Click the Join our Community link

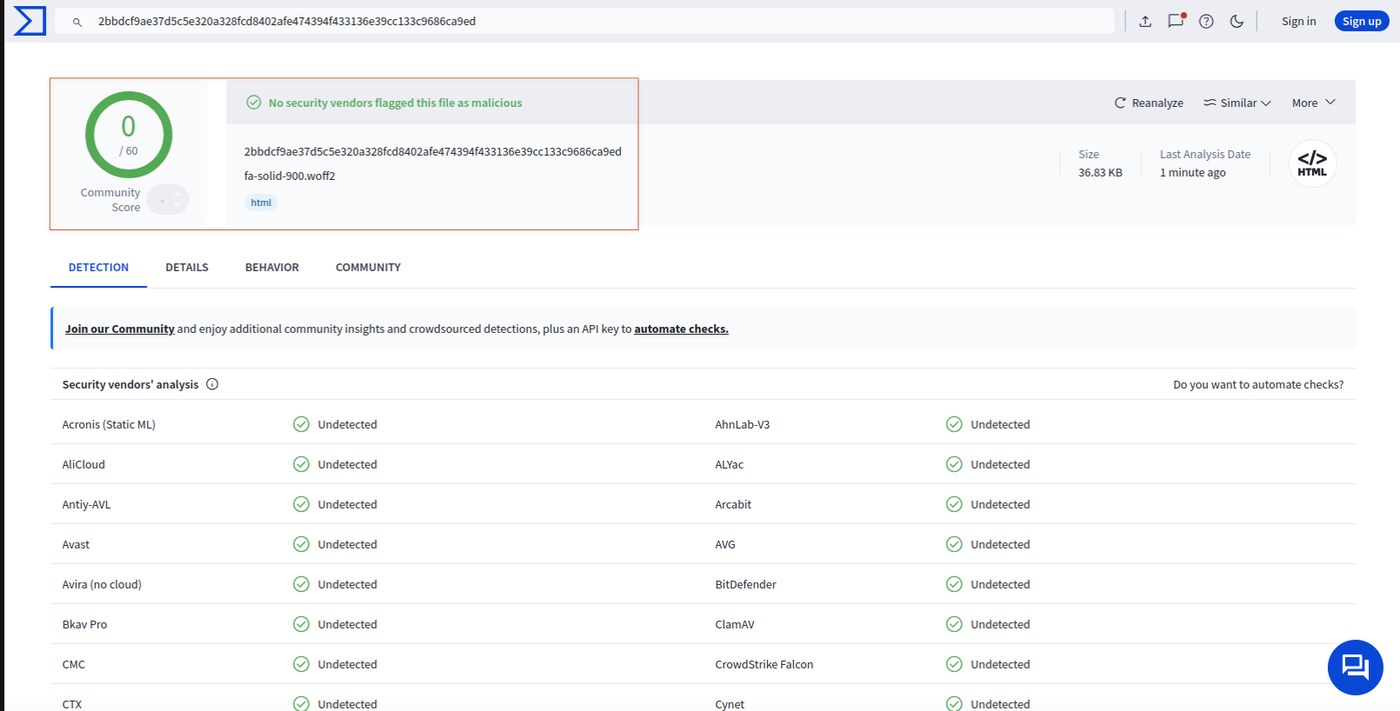point(120,329)
